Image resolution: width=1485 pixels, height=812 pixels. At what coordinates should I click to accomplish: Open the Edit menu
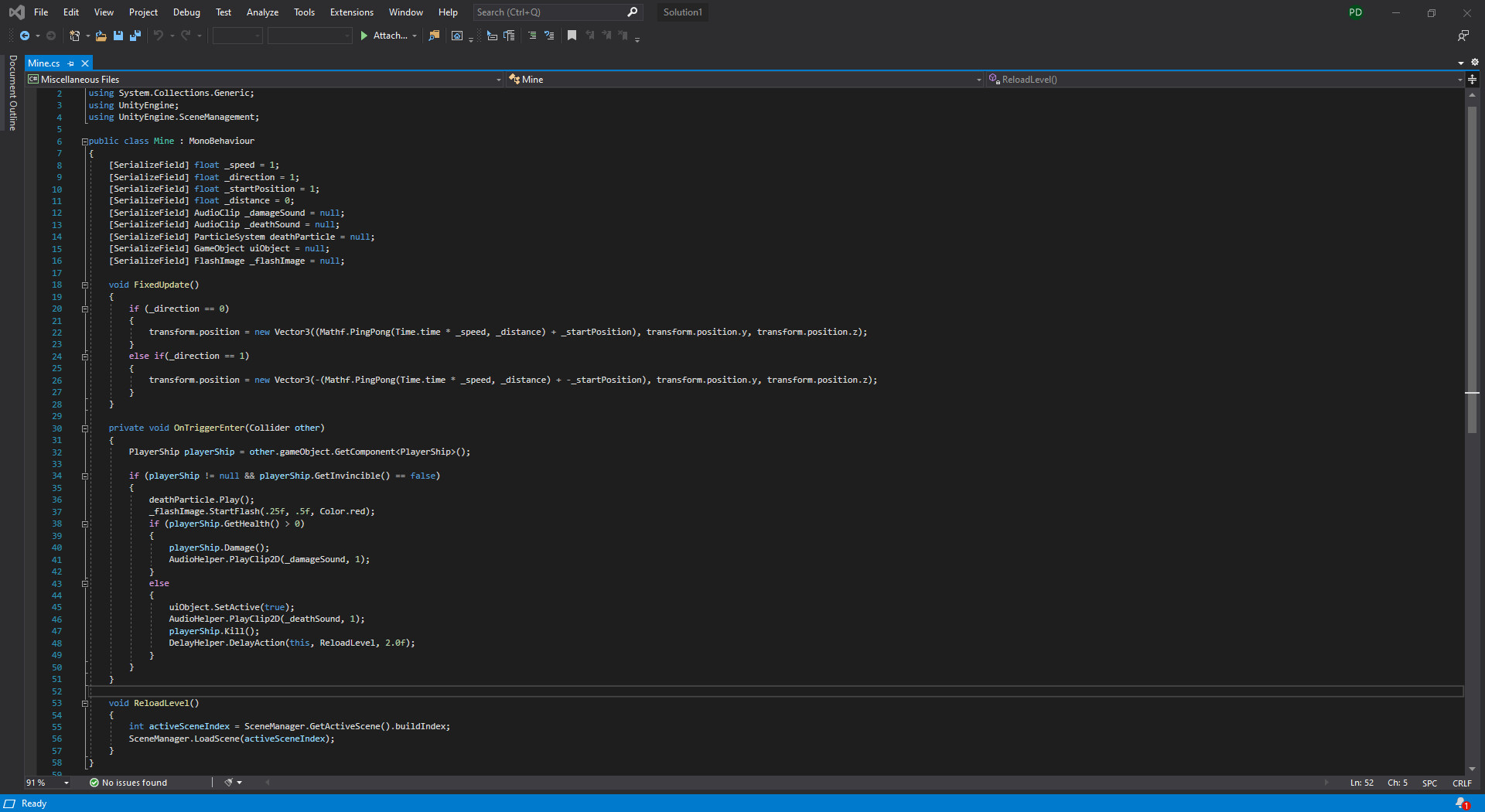pos(71,12)
